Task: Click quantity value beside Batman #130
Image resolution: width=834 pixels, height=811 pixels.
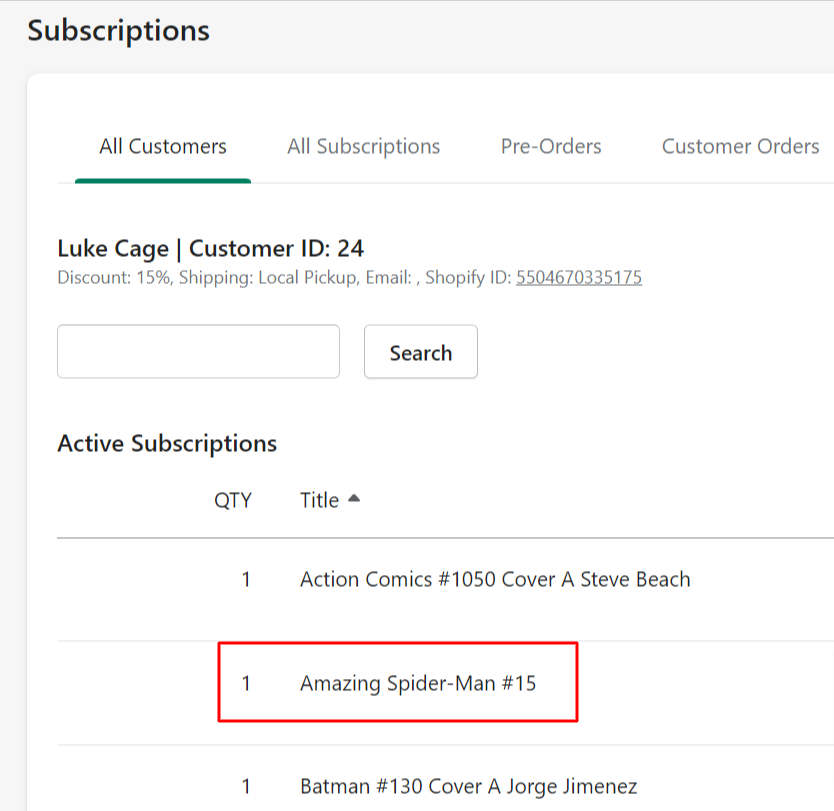Action: (x=246, y=787)
